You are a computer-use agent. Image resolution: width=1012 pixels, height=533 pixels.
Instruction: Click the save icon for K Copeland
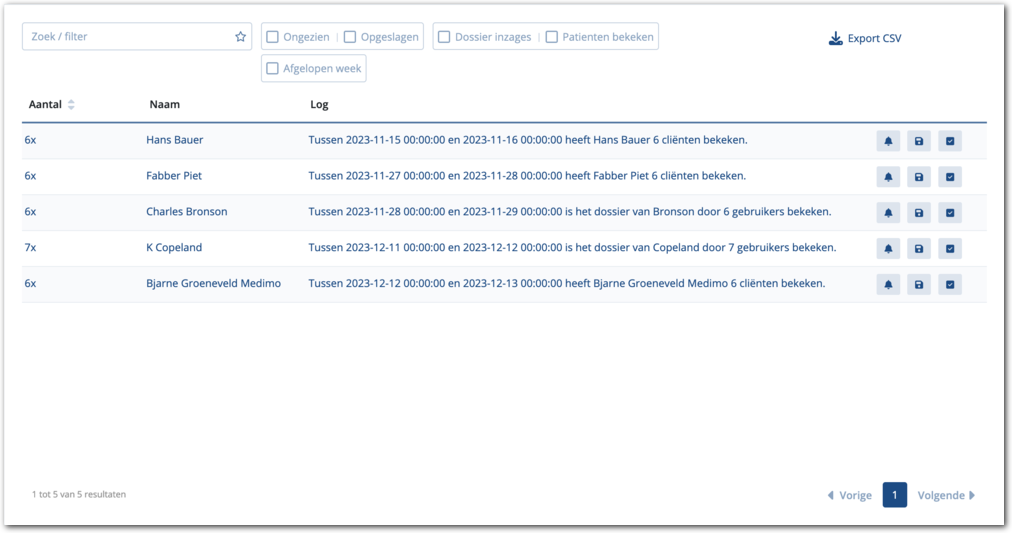tap(919, 249)
